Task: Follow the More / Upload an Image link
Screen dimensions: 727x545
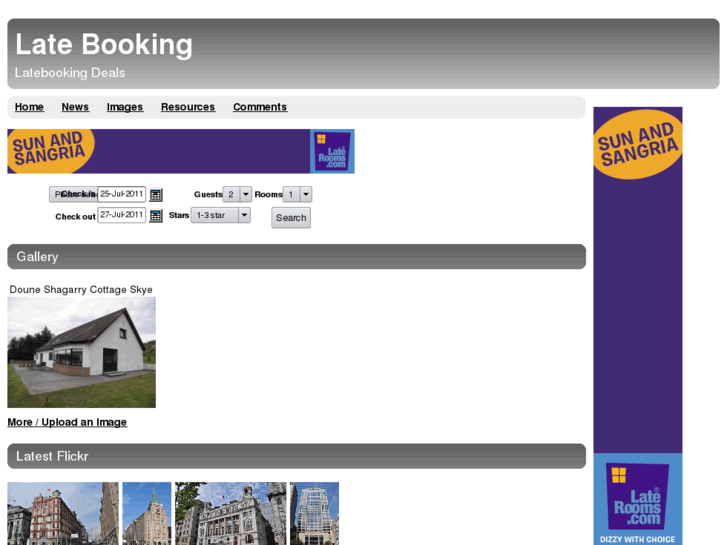Action: [x=67, y=422]
